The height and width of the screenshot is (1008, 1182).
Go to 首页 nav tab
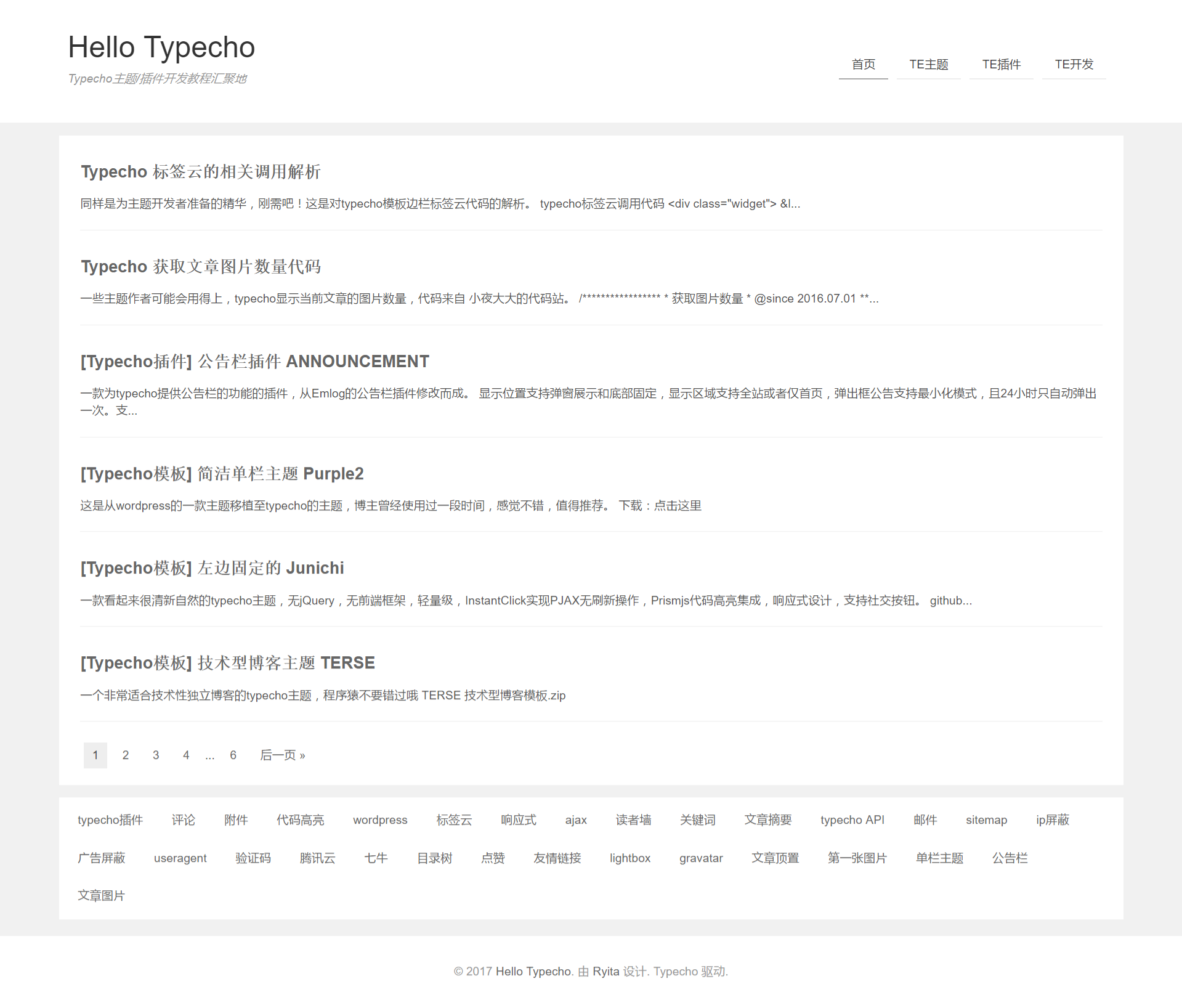pos(863,65)
